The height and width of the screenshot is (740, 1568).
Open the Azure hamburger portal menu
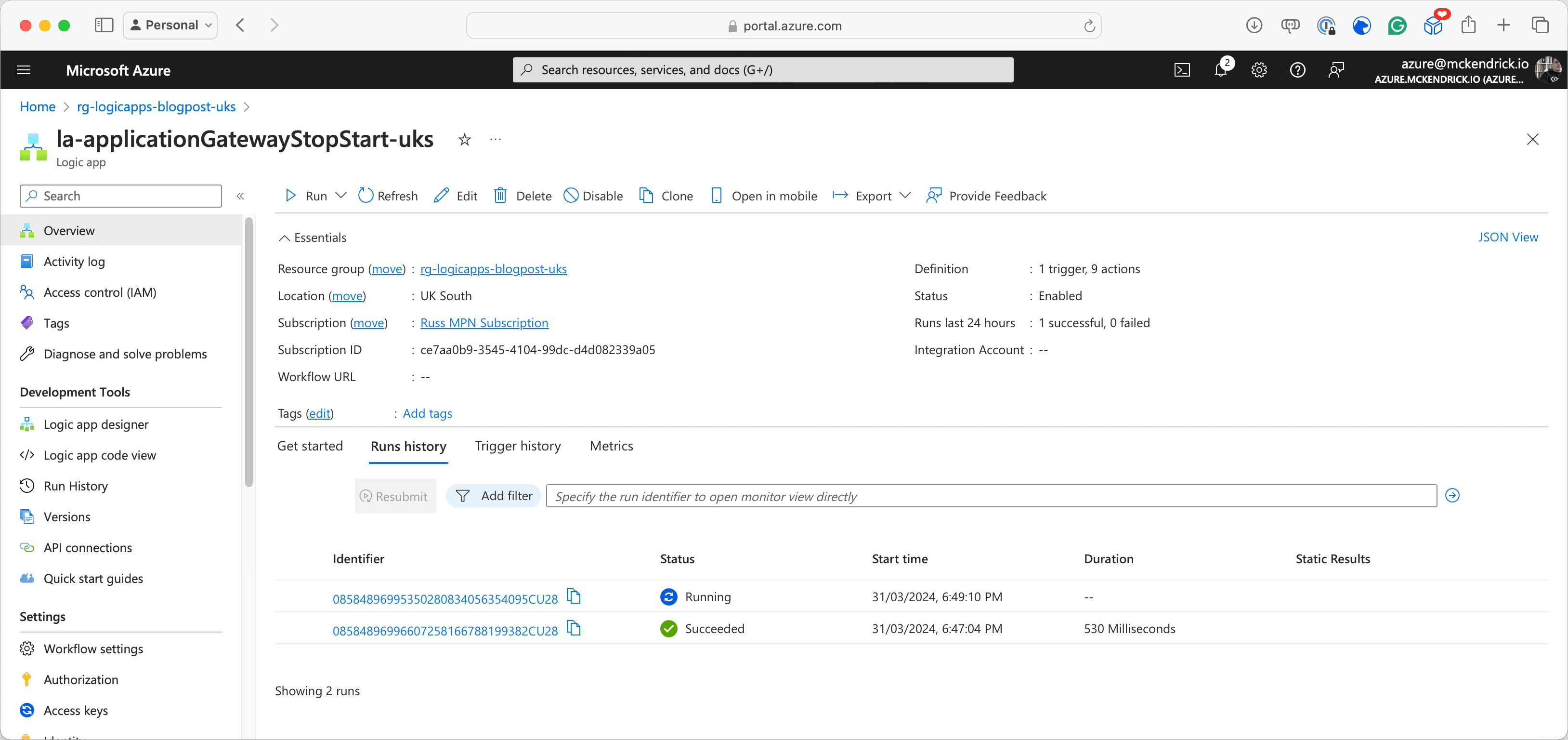pos(24,70)
